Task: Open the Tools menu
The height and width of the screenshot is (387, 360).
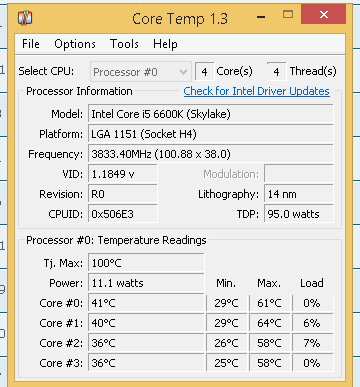Action: click(x=124, y=44)
